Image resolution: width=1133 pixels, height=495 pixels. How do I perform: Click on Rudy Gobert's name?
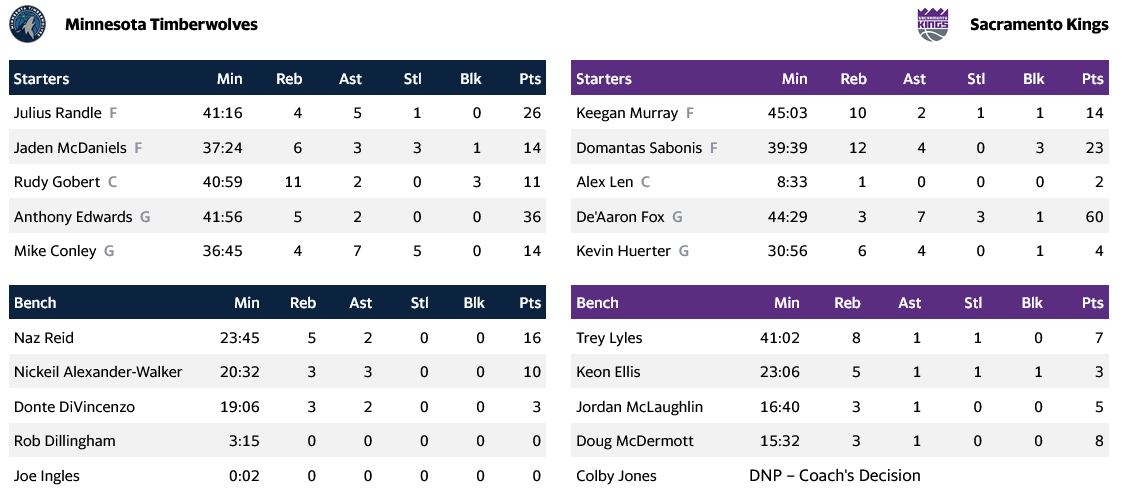[57, 182]
